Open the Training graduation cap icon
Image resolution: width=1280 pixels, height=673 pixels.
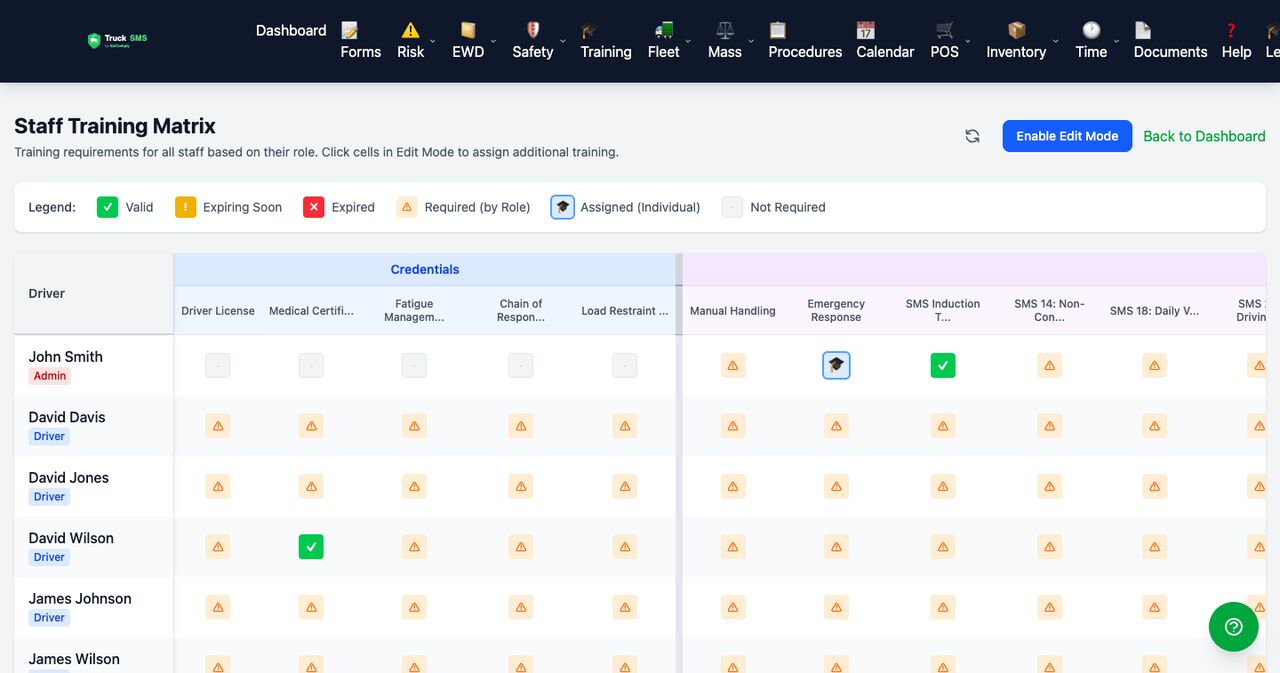click(590, 30)
